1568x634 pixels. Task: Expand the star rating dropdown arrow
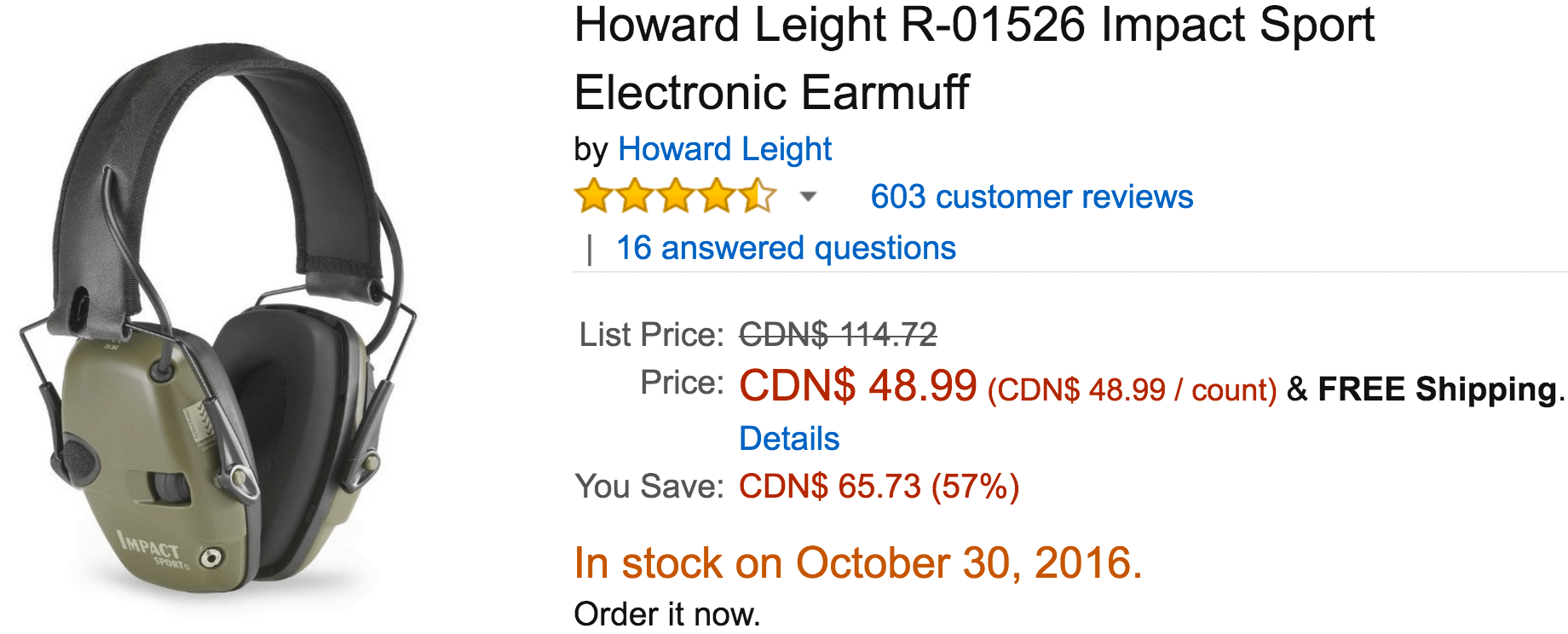point(808,198)
